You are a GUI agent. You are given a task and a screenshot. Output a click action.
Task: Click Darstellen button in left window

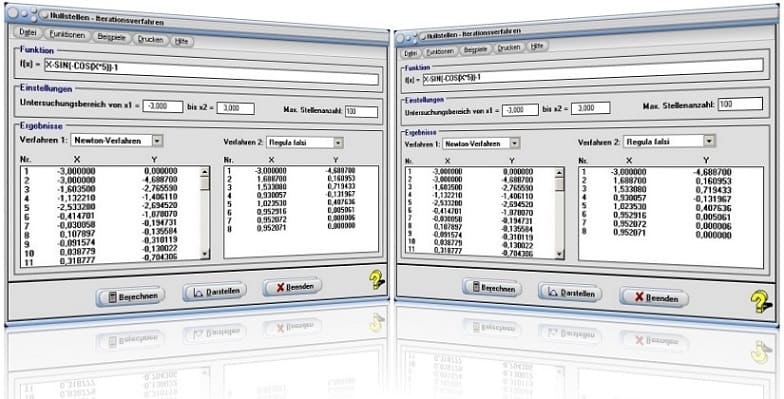coord(214,292)
